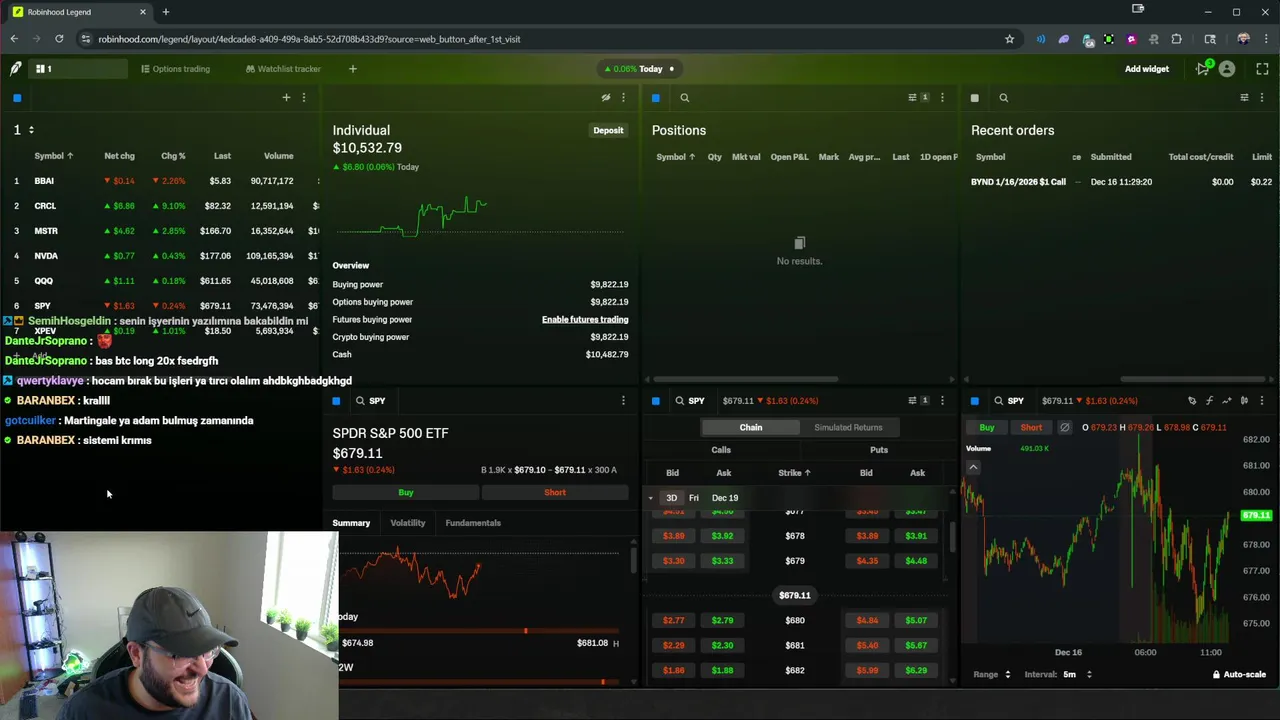Image resolution: width=1280 pixels, height=720 pixels.
Task: Collapse Dec 19 expiration row
Action: 650,498
